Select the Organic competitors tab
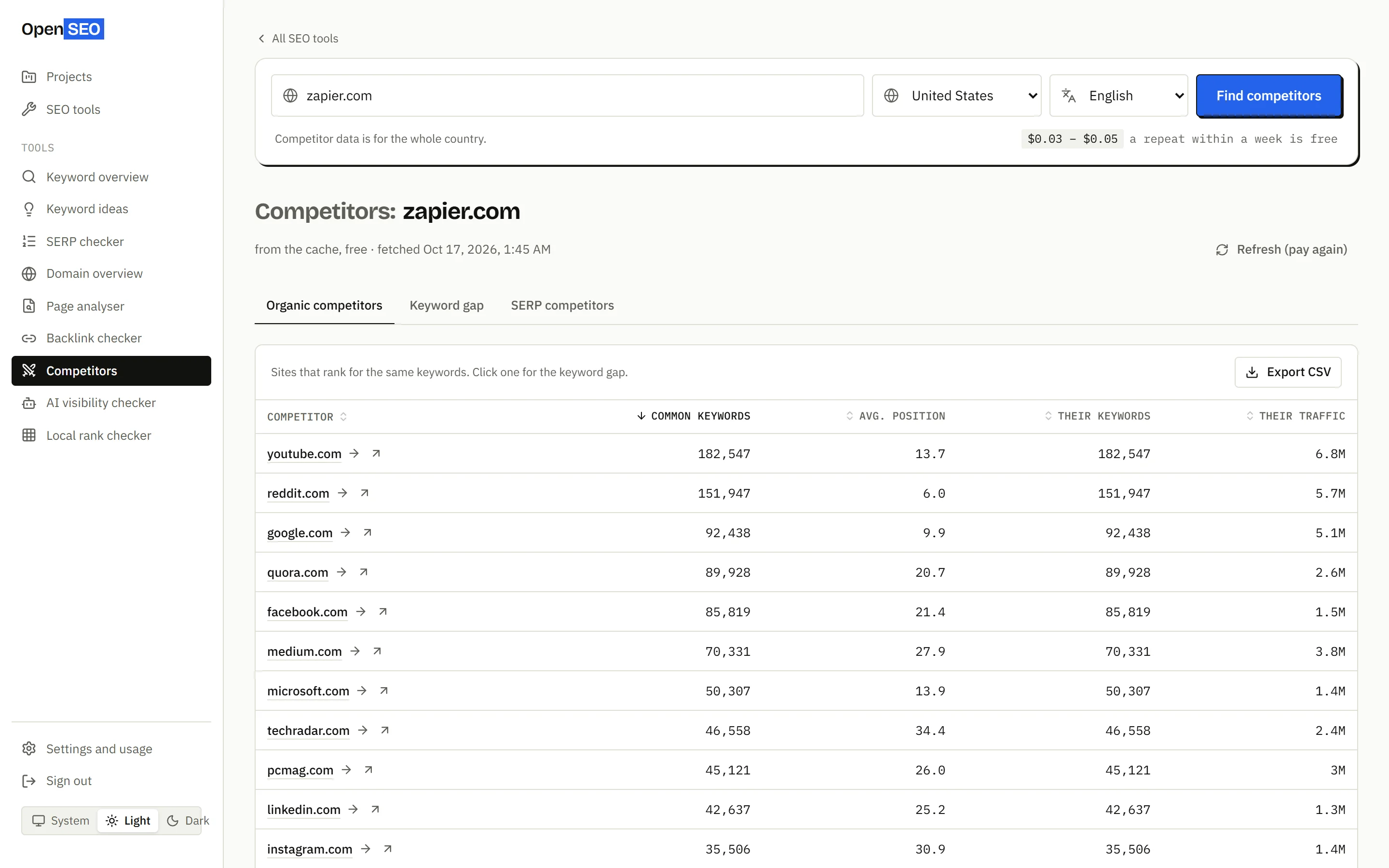Screen dimensions: 1389x868 [324, 305]
